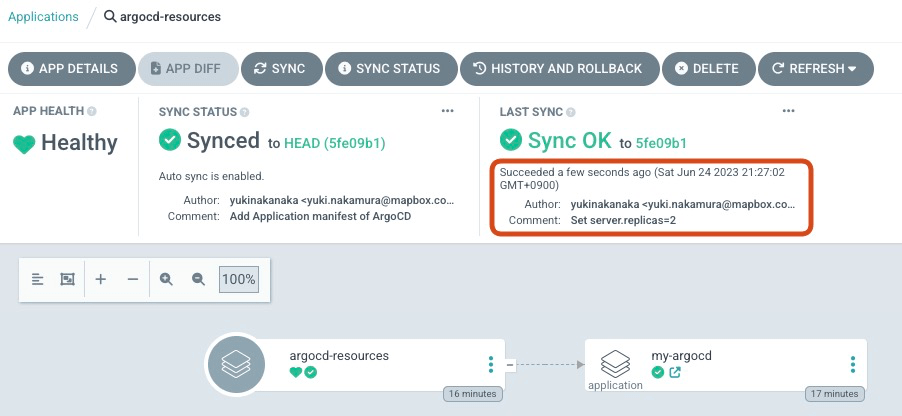Open the Last Sync panel ellipsis menu

pyautogui.click(x=788, y=111)
